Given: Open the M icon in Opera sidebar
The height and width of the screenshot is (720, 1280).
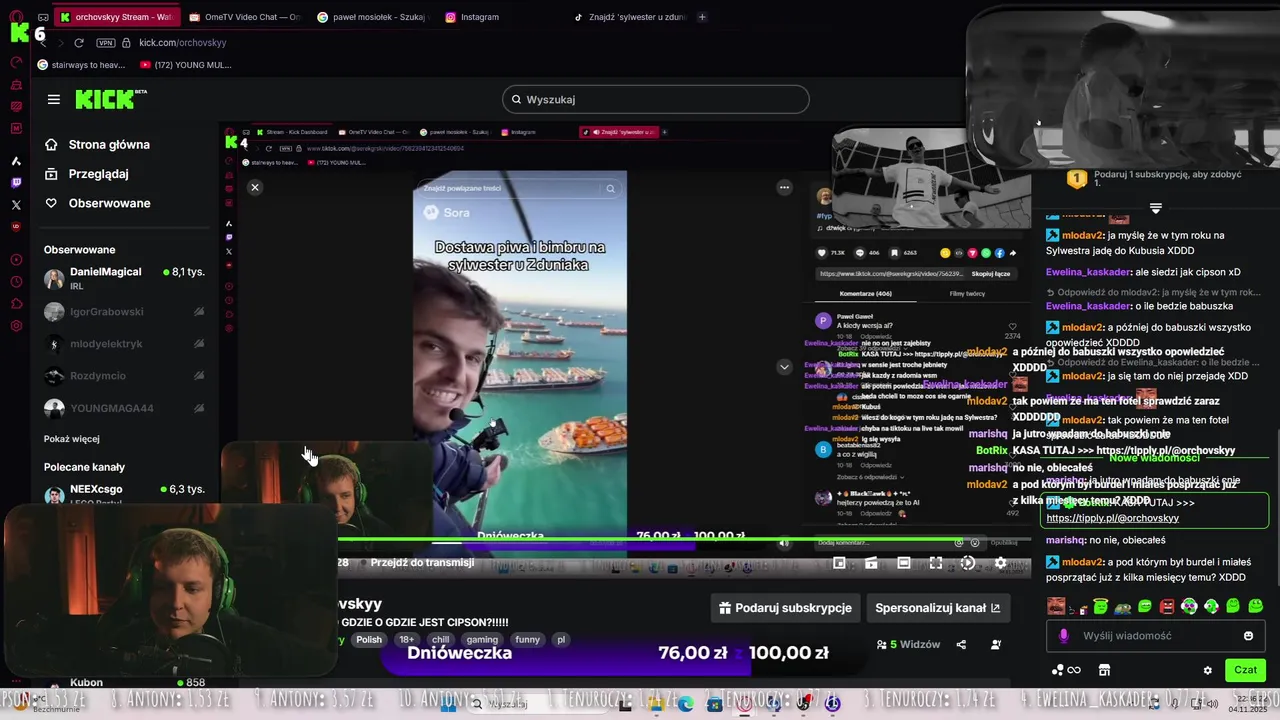Looking at the screenshot, I should click(16, 128).
